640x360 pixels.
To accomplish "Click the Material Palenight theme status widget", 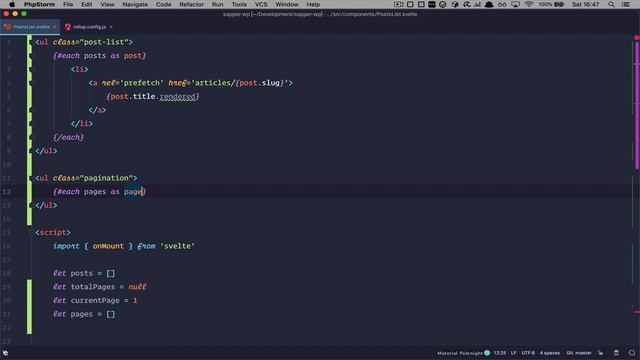I will tap(460, 353).
